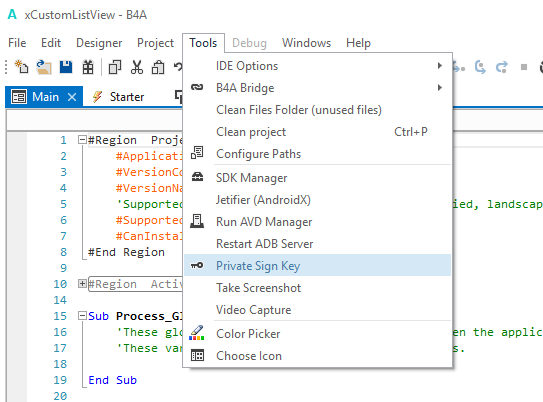Expand the IDE Options submenu arrow
This screenshot has height=402, width=543.
(439, 66)
